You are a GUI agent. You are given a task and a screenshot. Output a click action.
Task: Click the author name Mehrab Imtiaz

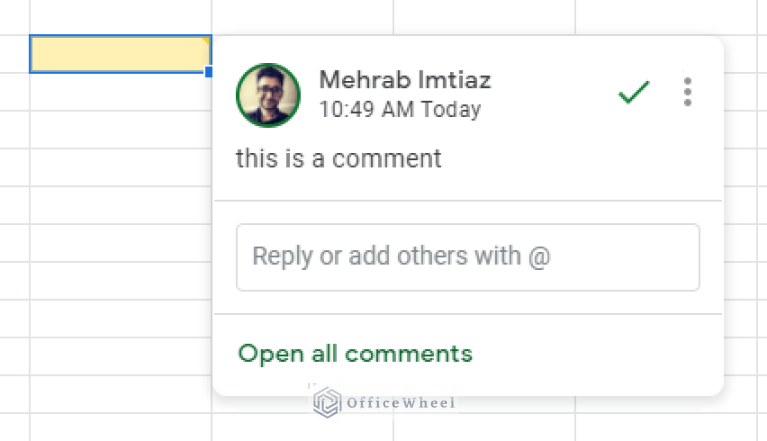pyautogui.click(x=405, y=80)
